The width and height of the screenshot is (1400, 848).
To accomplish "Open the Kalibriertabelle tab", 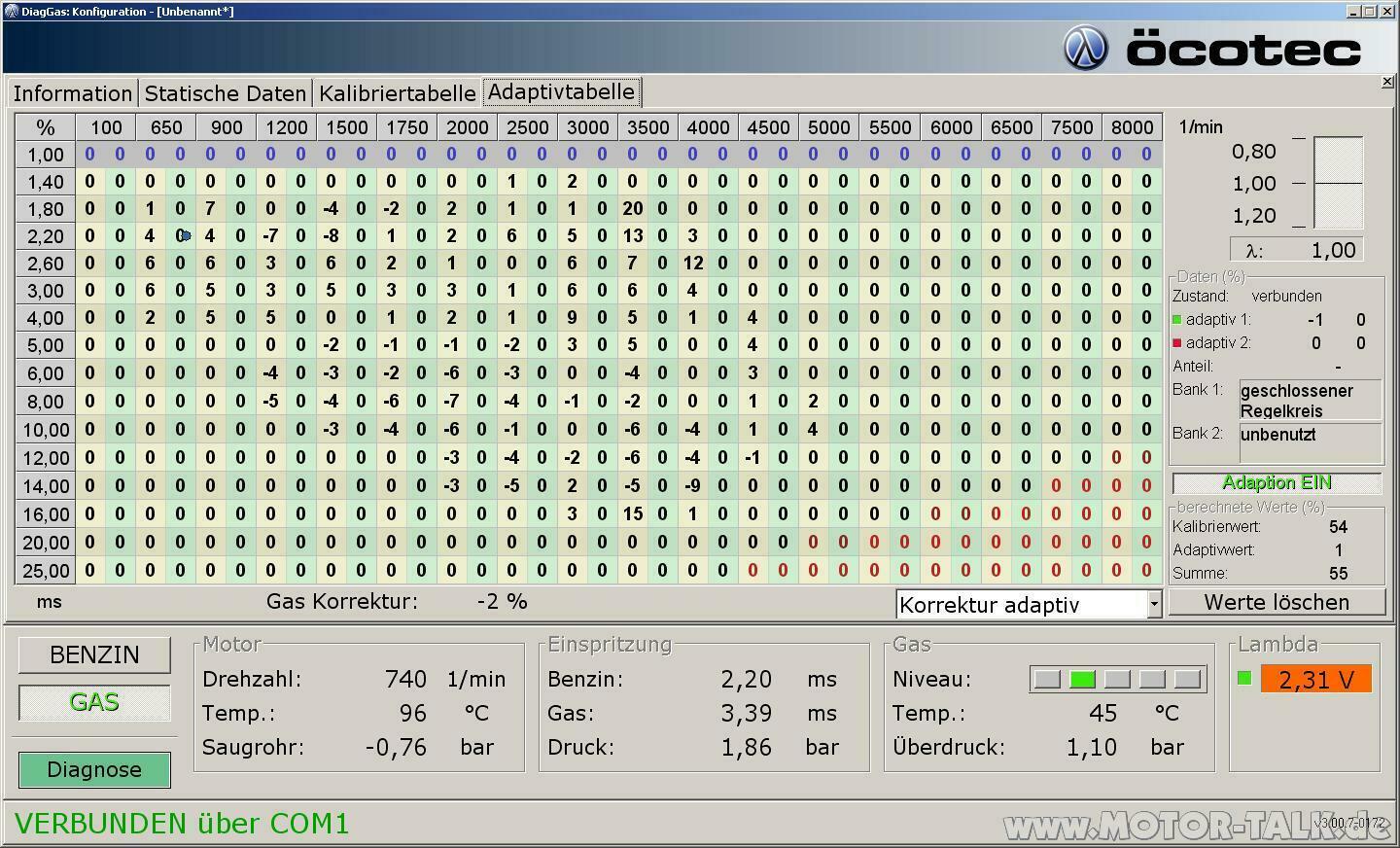I will [398, 93].
